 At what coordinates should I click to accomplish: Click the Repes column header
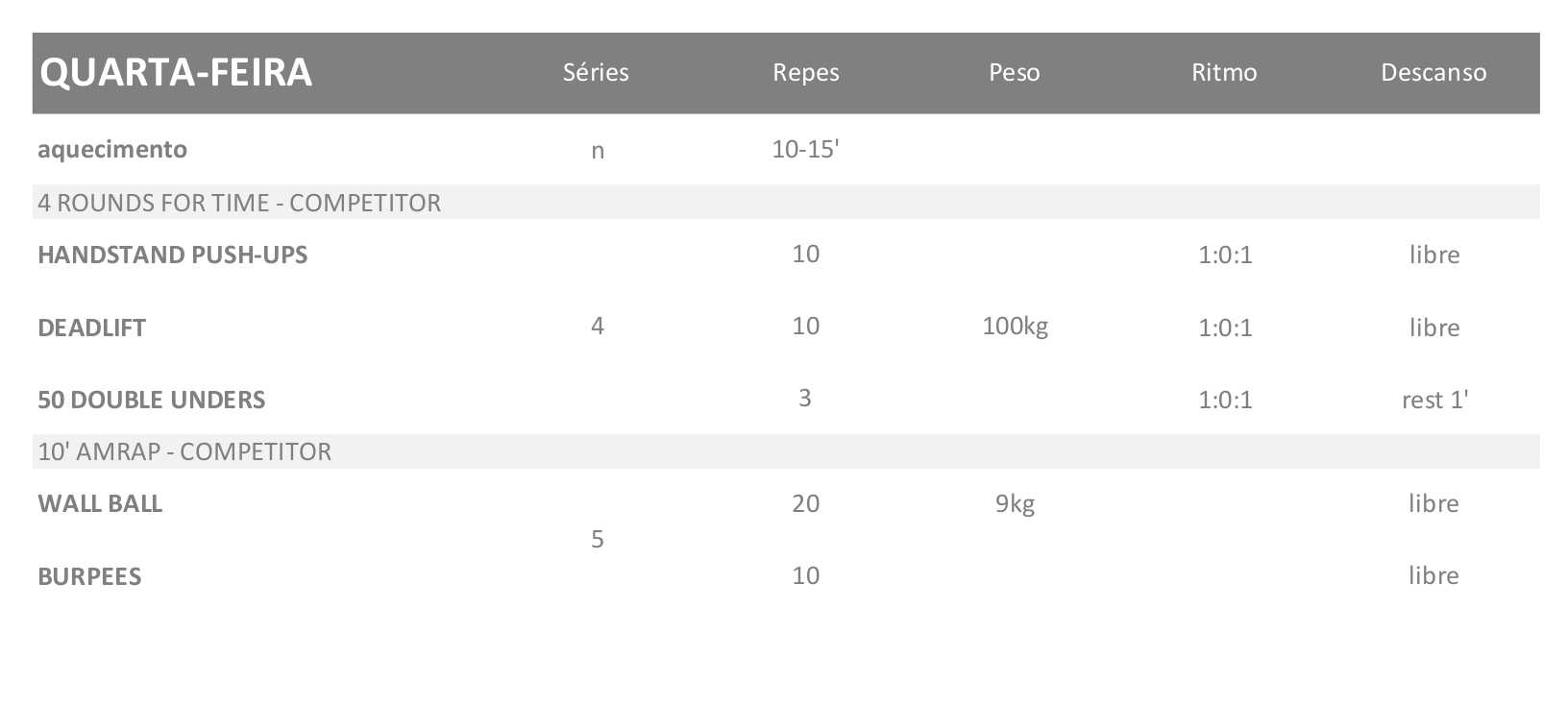(x=805, y=73)
